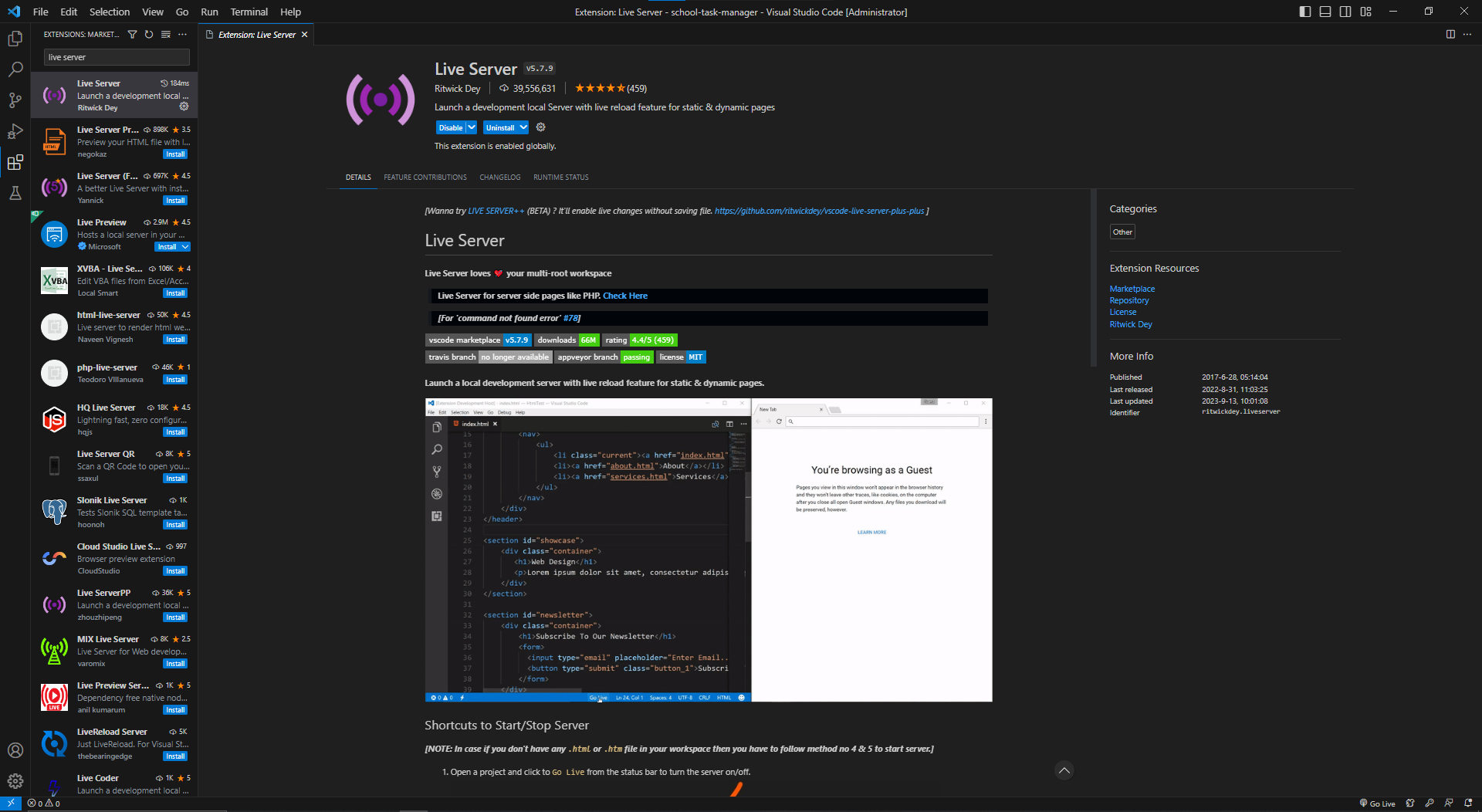Open the Manage gear in activity bar

point(15,781)
